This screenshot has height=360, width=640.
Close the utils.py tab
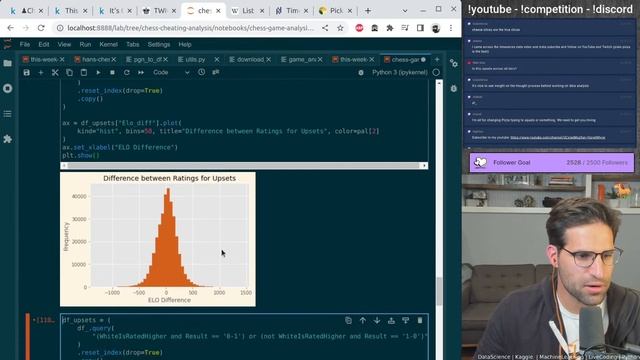[x=217, y=60]
